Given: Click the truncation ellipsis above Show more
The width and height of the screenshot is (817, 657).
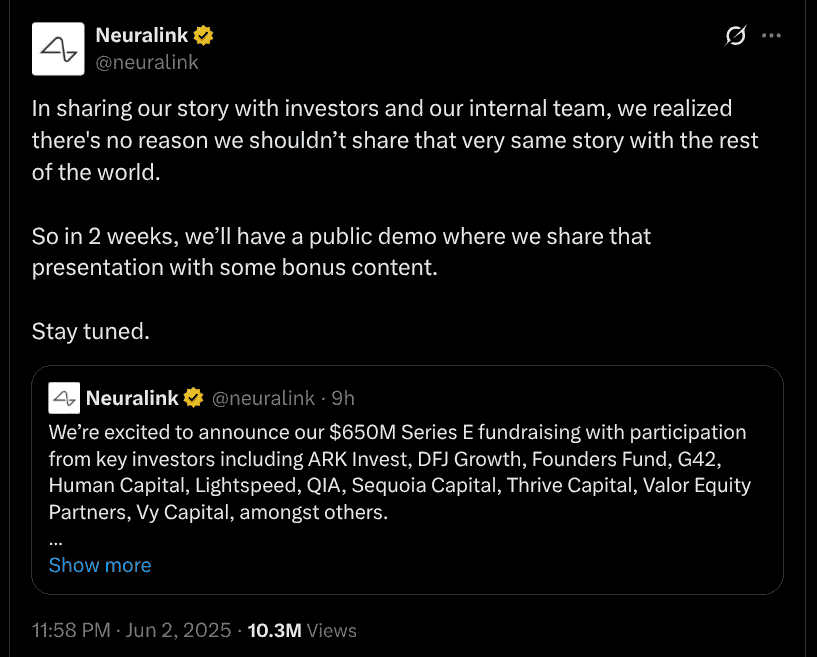Looking at the screenshot, I should coord(56,538).
